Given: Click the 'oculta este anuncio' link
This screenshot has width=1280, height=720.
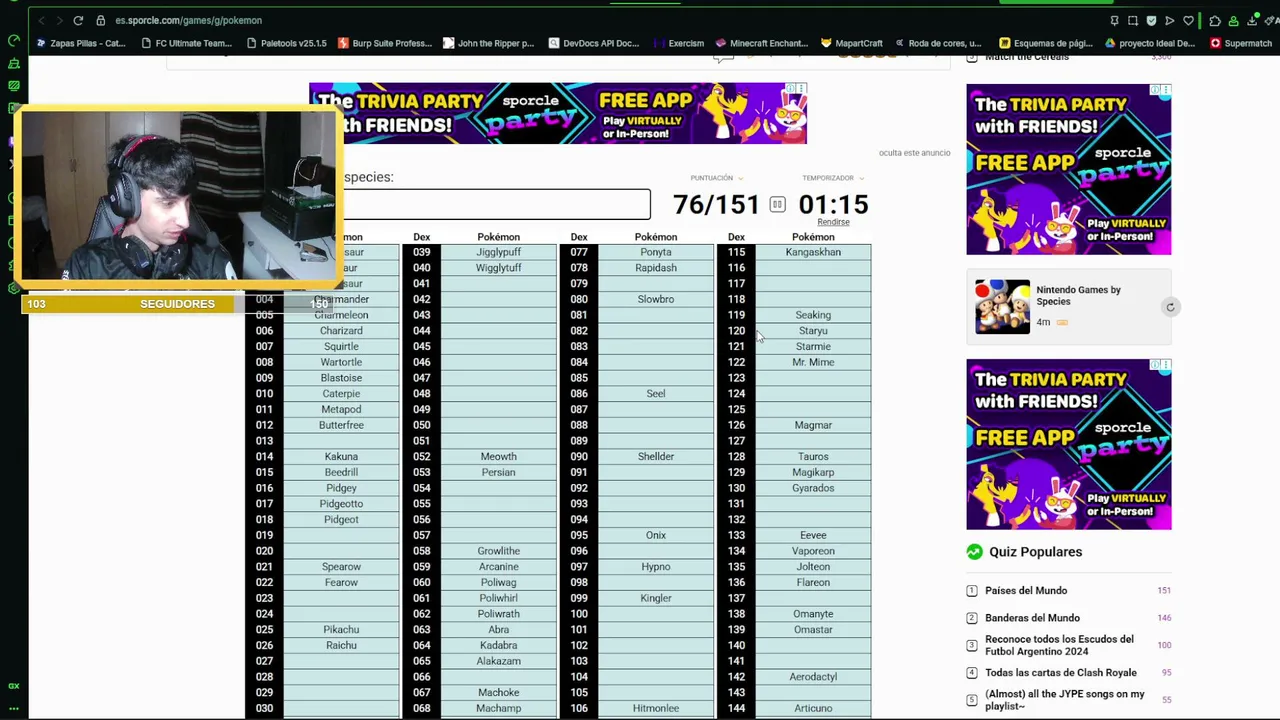Looking at the screenshot, I should [x=914, y=153].
